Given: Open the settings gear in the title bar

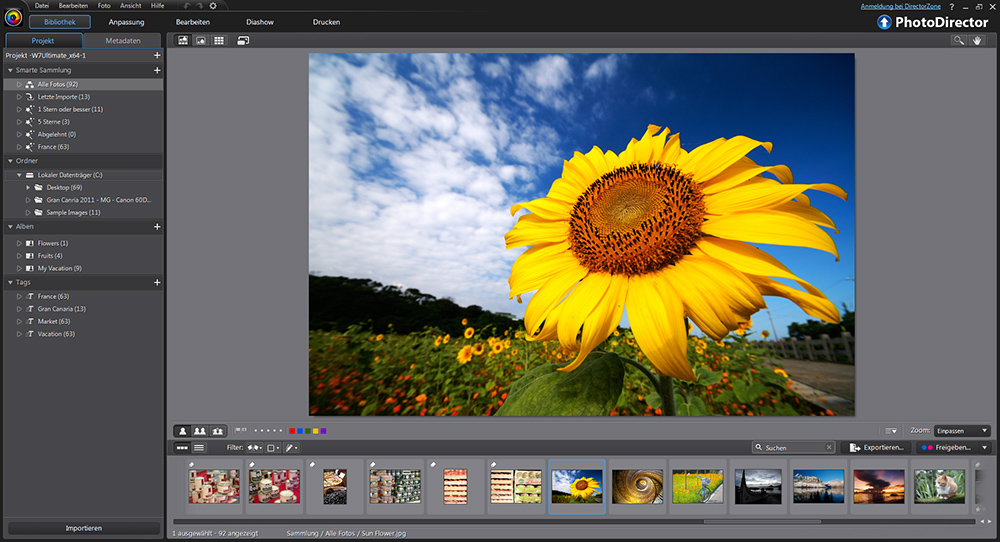Looking at the screenshot, I should pyautogui.click(x=212, y=6).
